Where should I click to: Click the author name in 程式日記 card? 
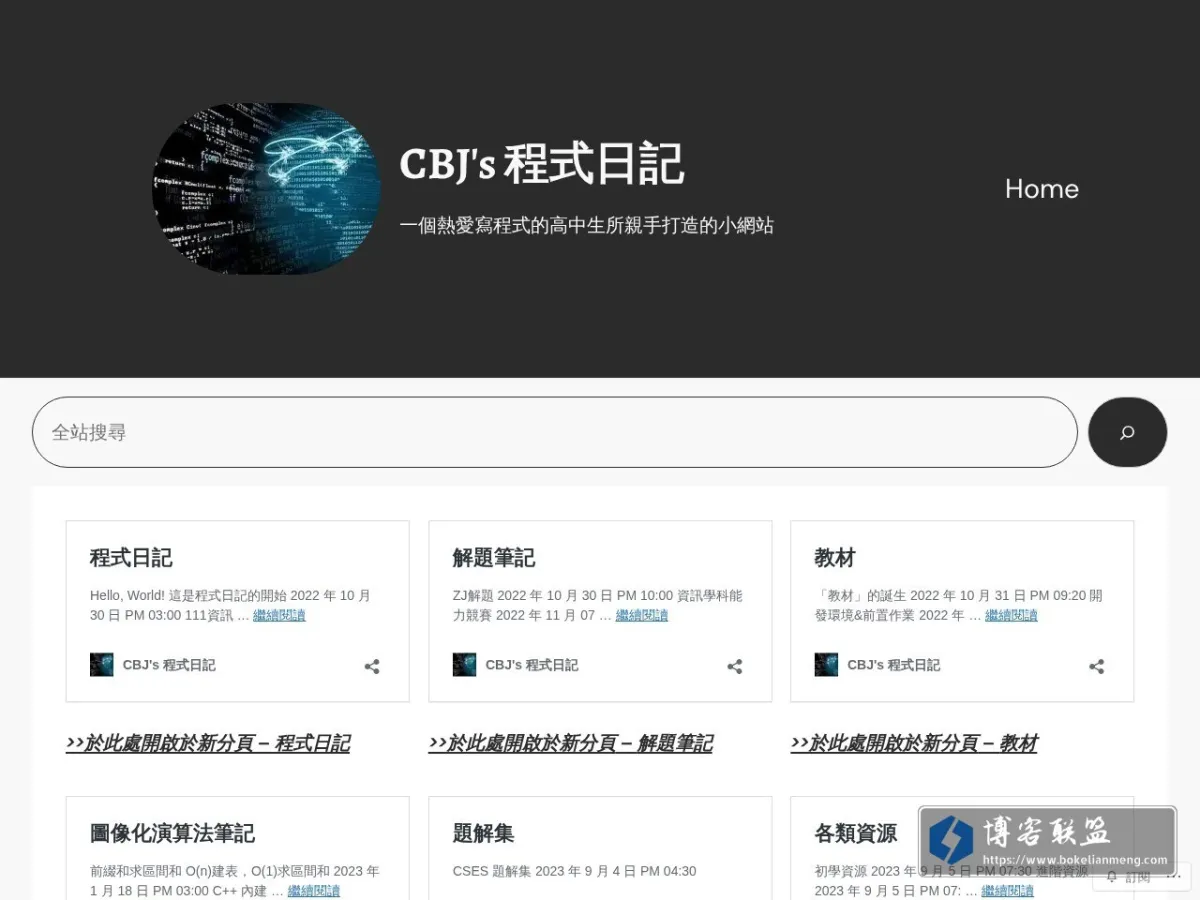pyautogui.click(x=169, y=665)
